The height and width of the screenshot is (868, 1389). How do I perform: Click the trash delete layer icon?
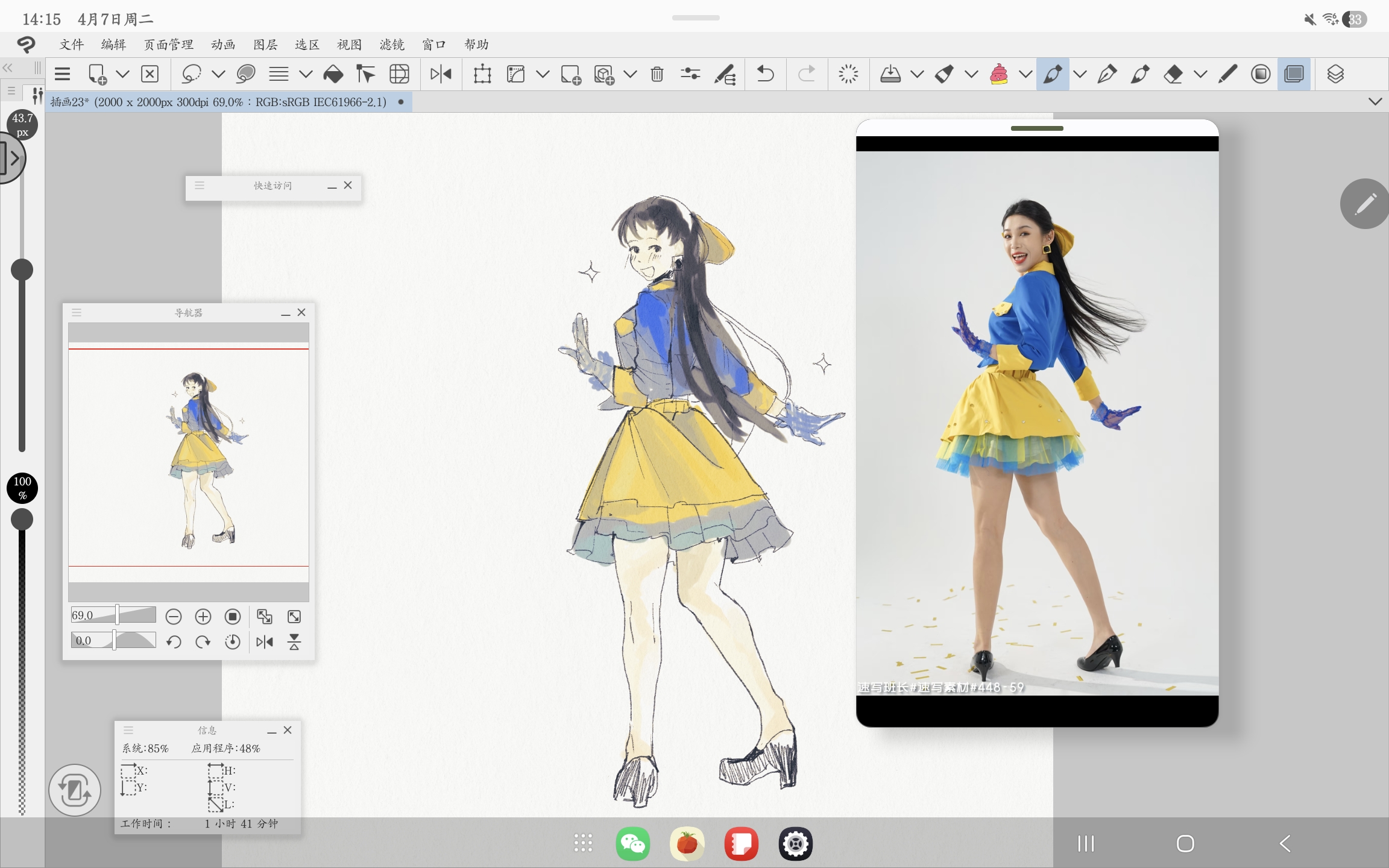click(x=657, y=74)
